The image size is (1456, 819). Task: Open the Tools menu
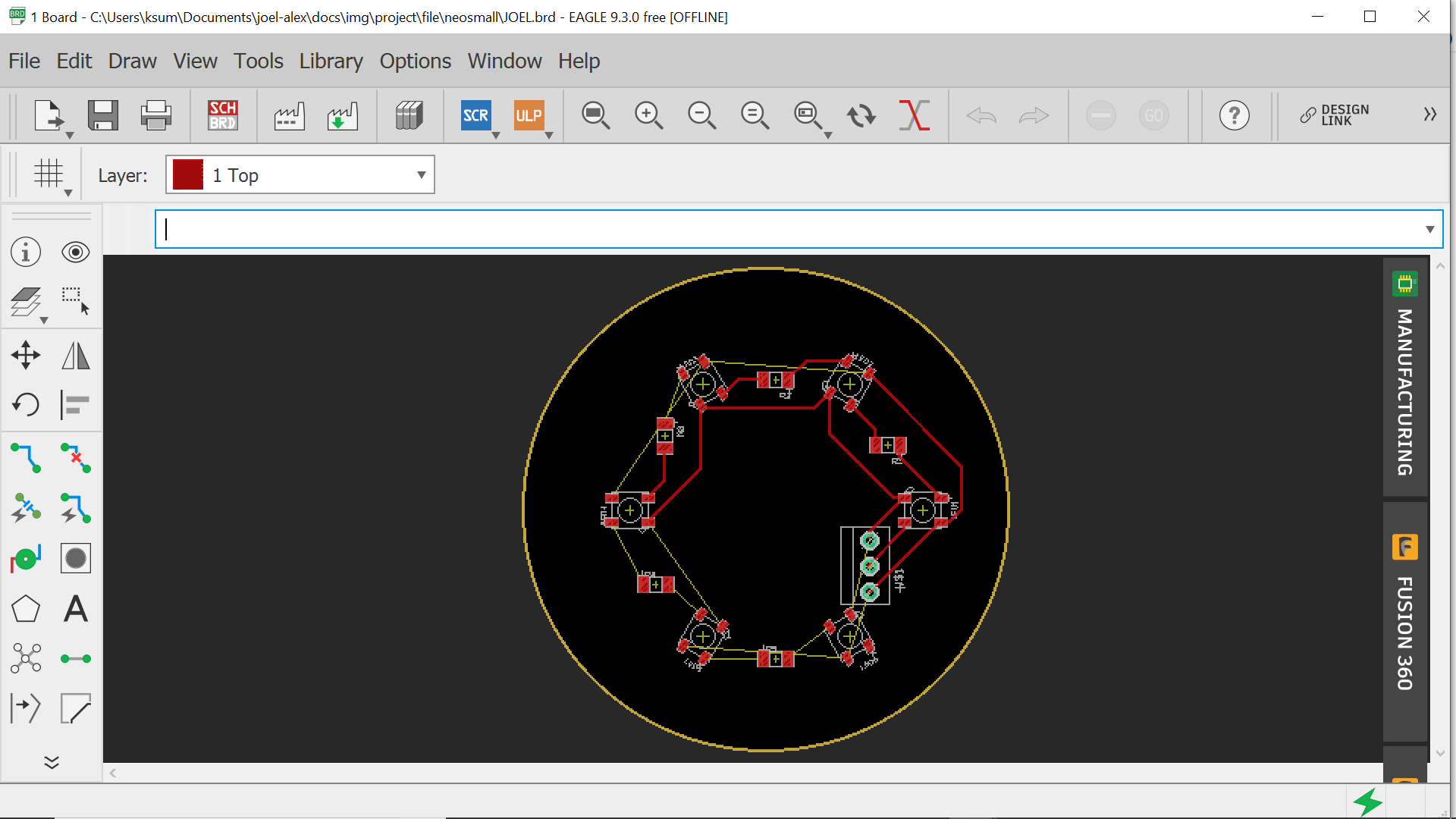[258, 61]
